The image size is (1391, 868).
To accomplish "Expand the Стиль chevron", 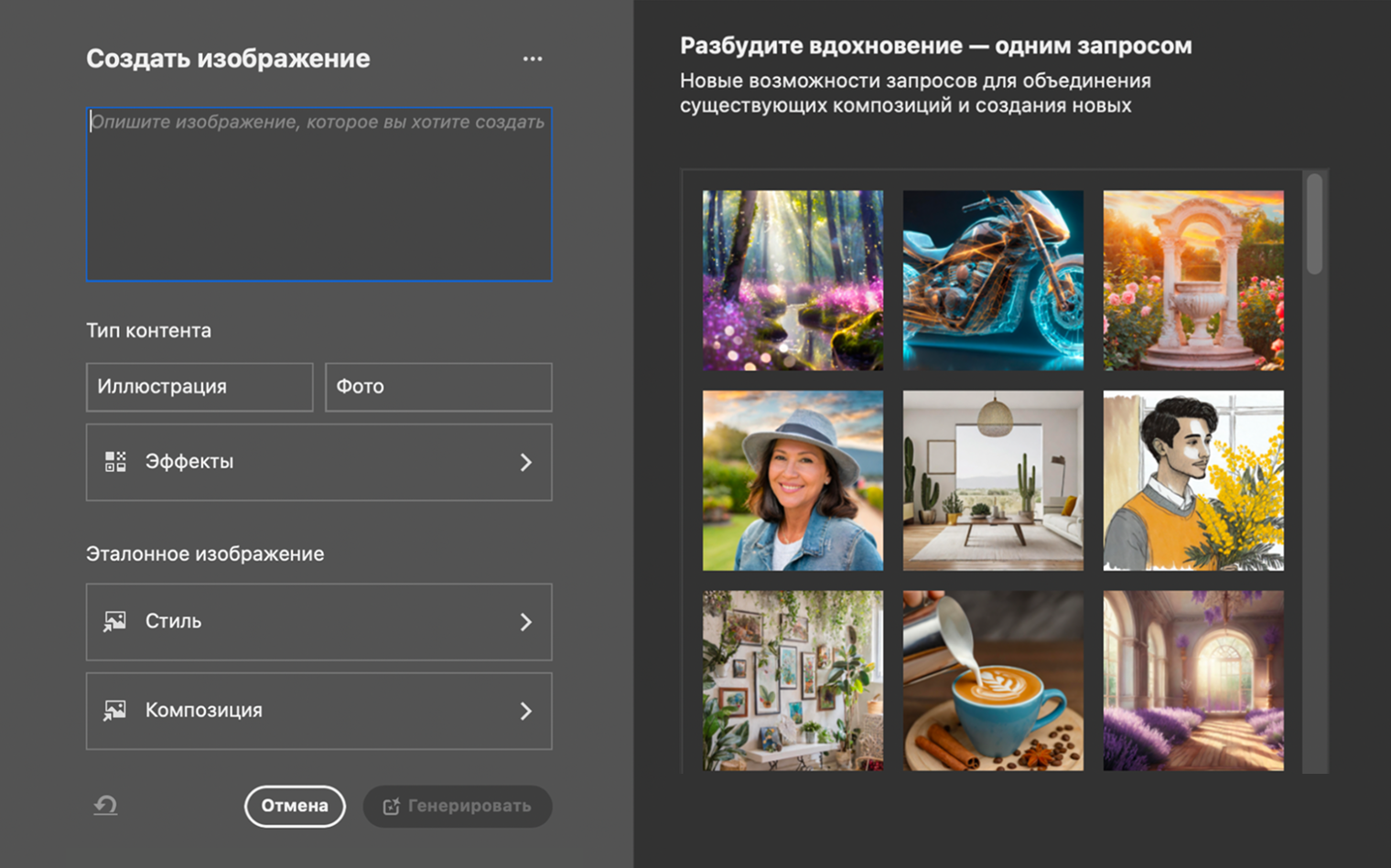I will [526, 622].
